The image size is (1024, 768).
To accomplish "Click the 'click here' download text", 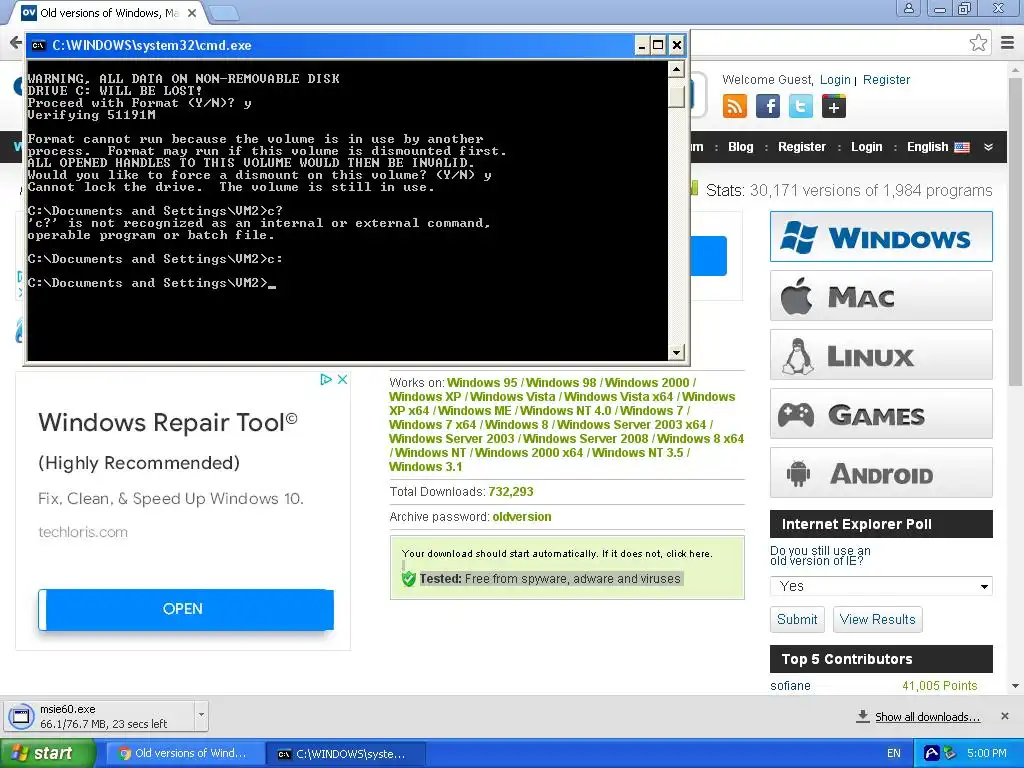I will 688,554.
